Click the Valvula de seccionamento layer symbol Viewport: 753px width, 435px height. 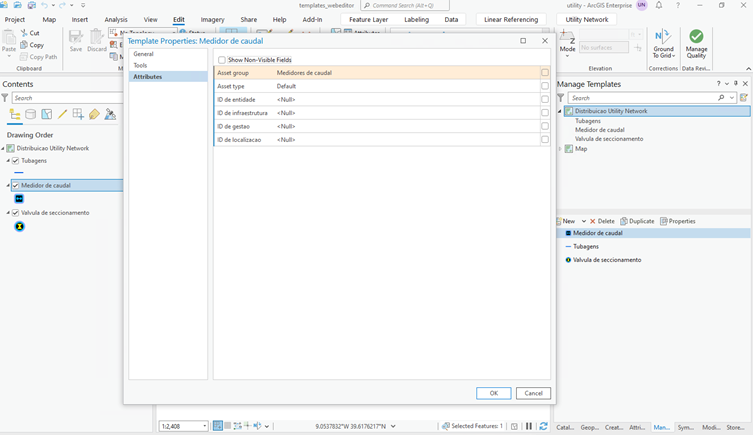click(x=19, y=227)
